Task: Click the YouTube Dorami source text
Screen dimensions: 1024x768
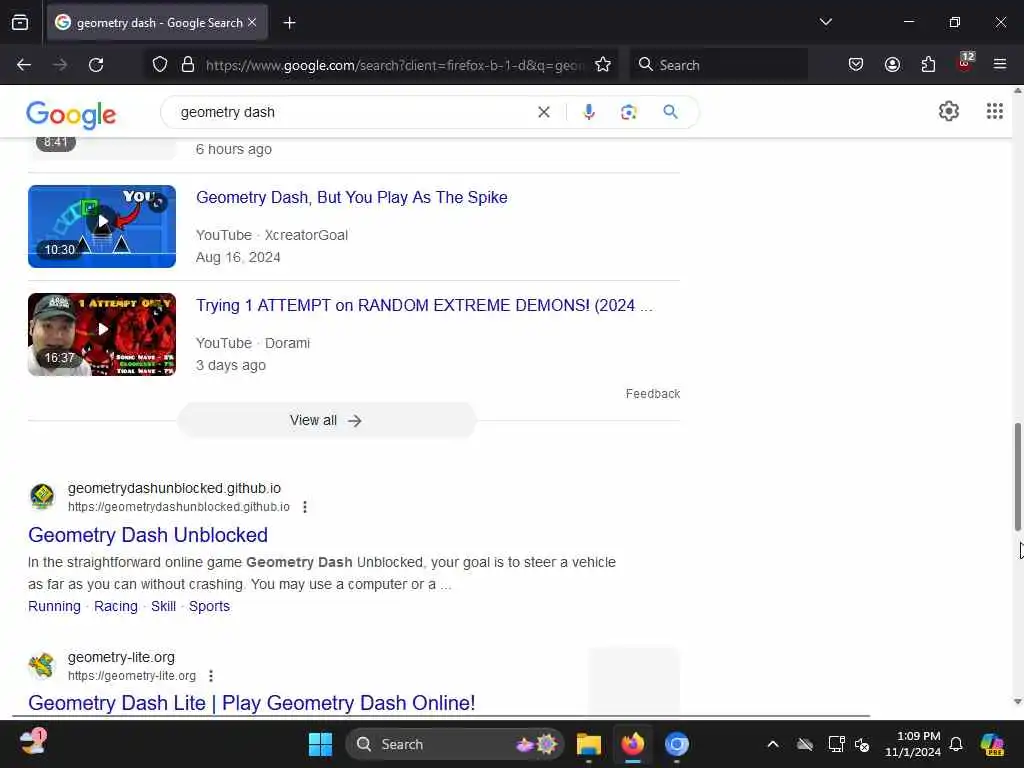Action: tap(253, 344)
